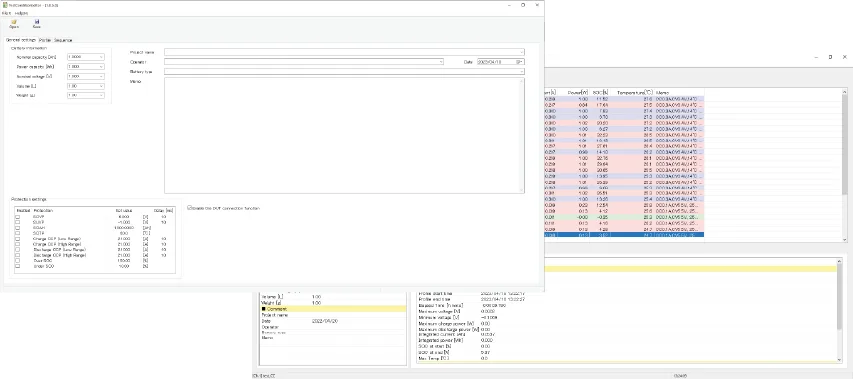
Task: Select the General settings tab
Action: (21, 40)
